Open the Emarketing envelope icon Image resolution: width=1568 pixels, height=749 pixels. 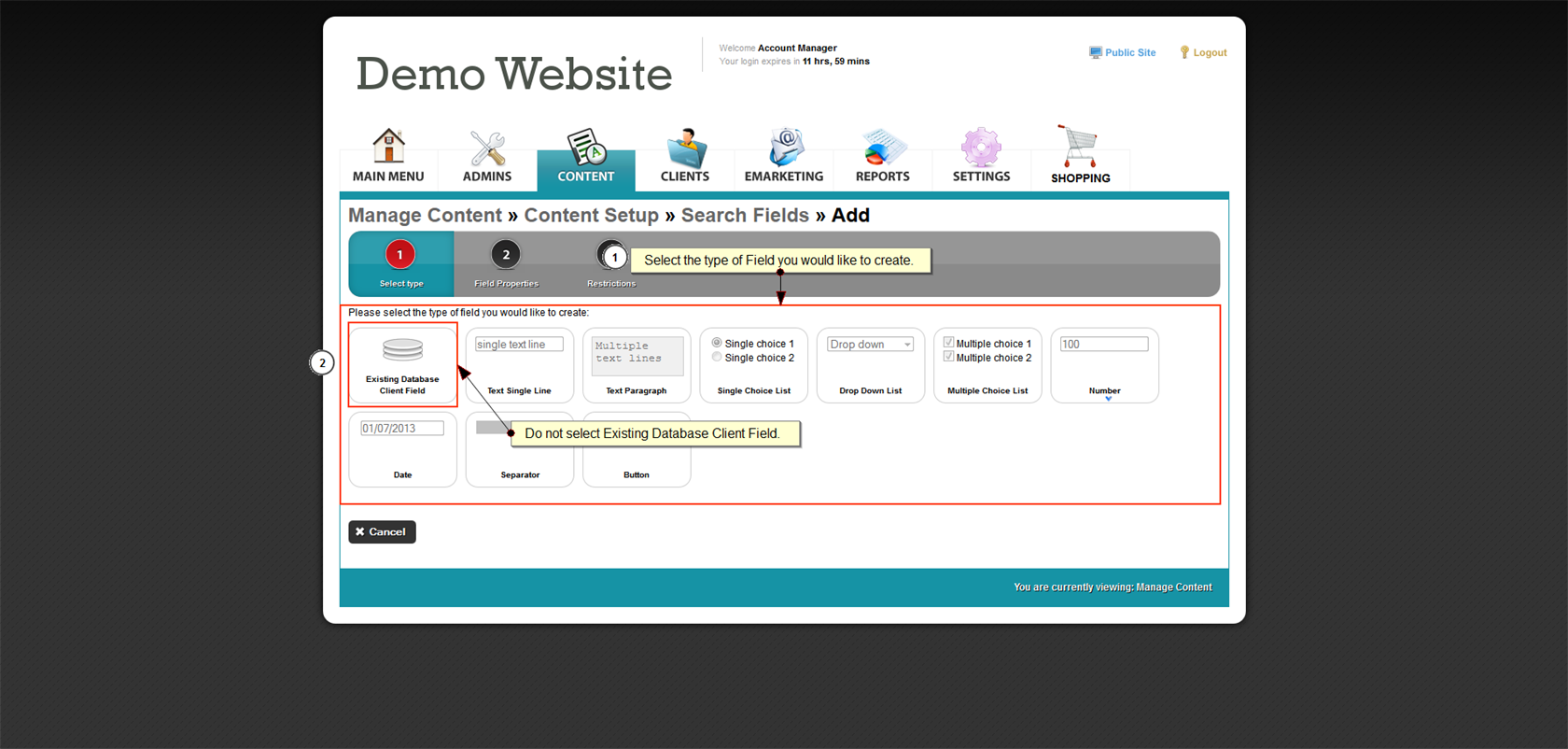coord(784,148)
